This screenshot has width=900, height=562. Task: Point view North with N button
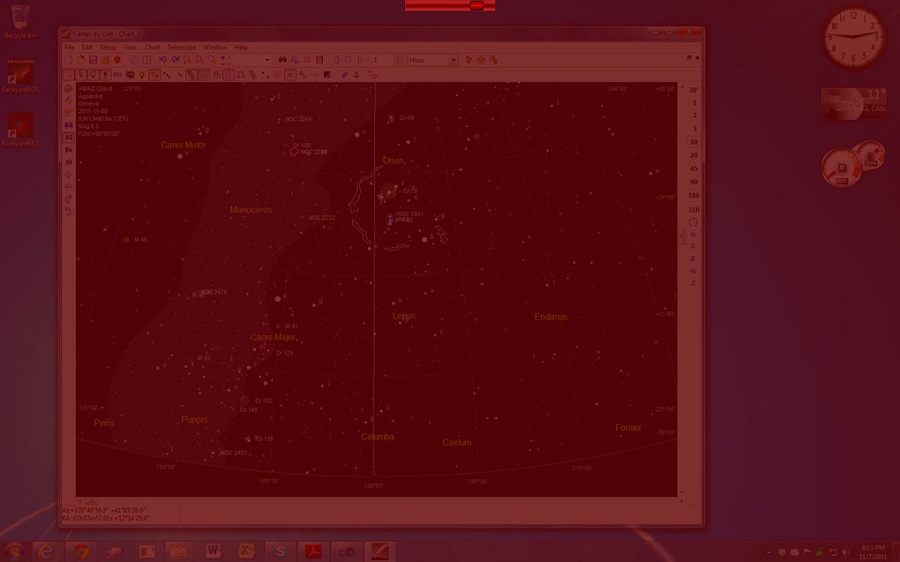click(693, 234)
